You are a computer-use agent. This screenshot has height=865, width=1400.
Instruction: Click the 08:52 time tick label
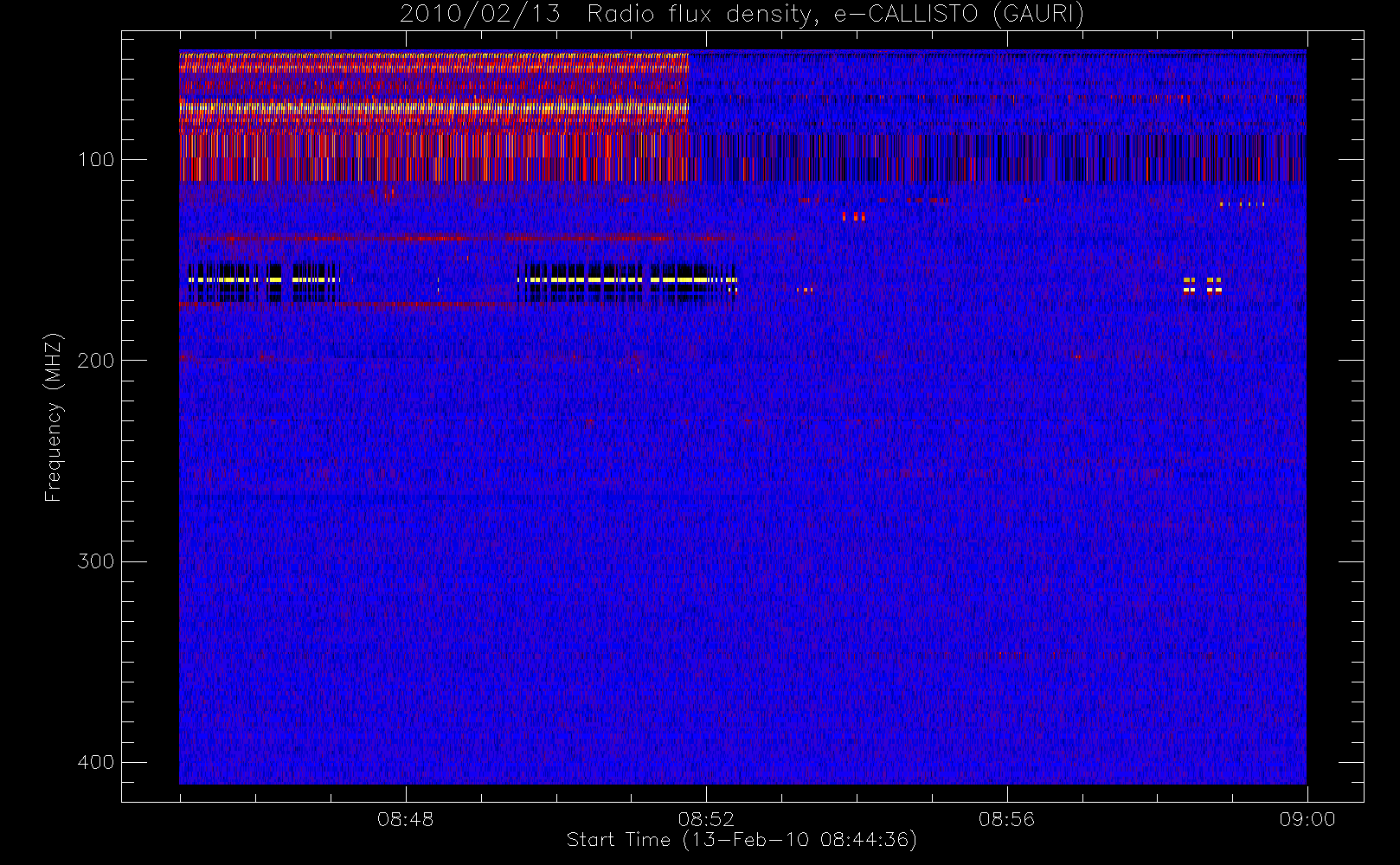[x=706, y=819]
